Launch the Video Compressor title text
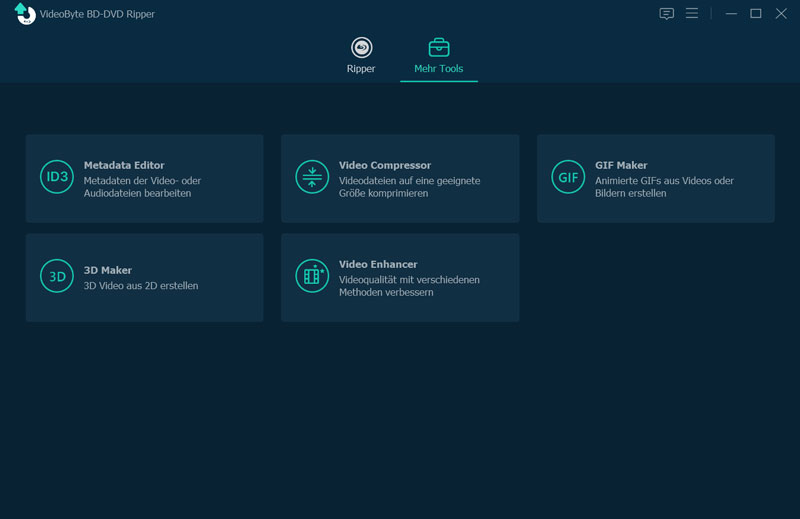This screenshot has width=800, height=519. [385, 165]
